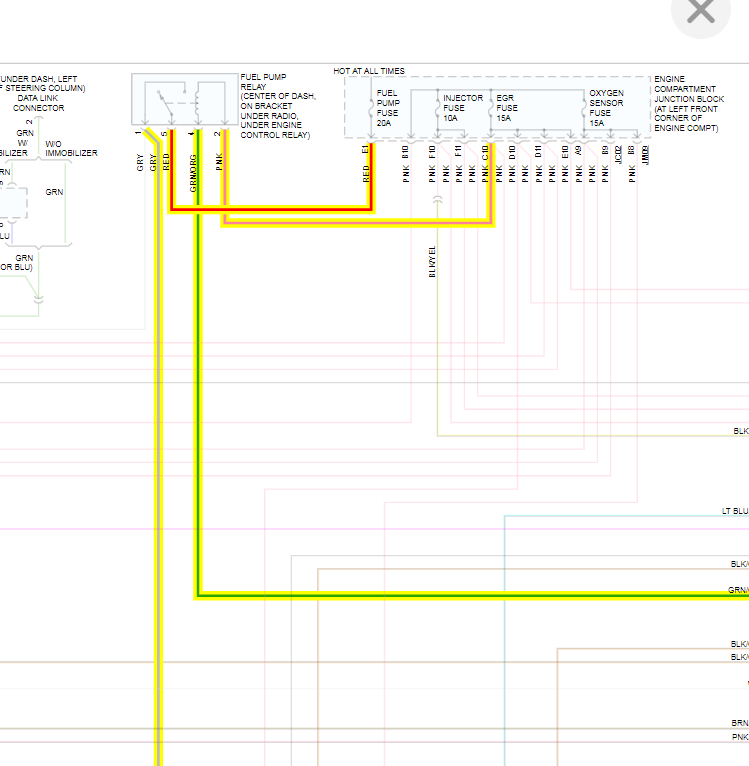Click the BLK/YEL wire label
The height and width of the screenshot is (766, 749).
tap(433, 262)
